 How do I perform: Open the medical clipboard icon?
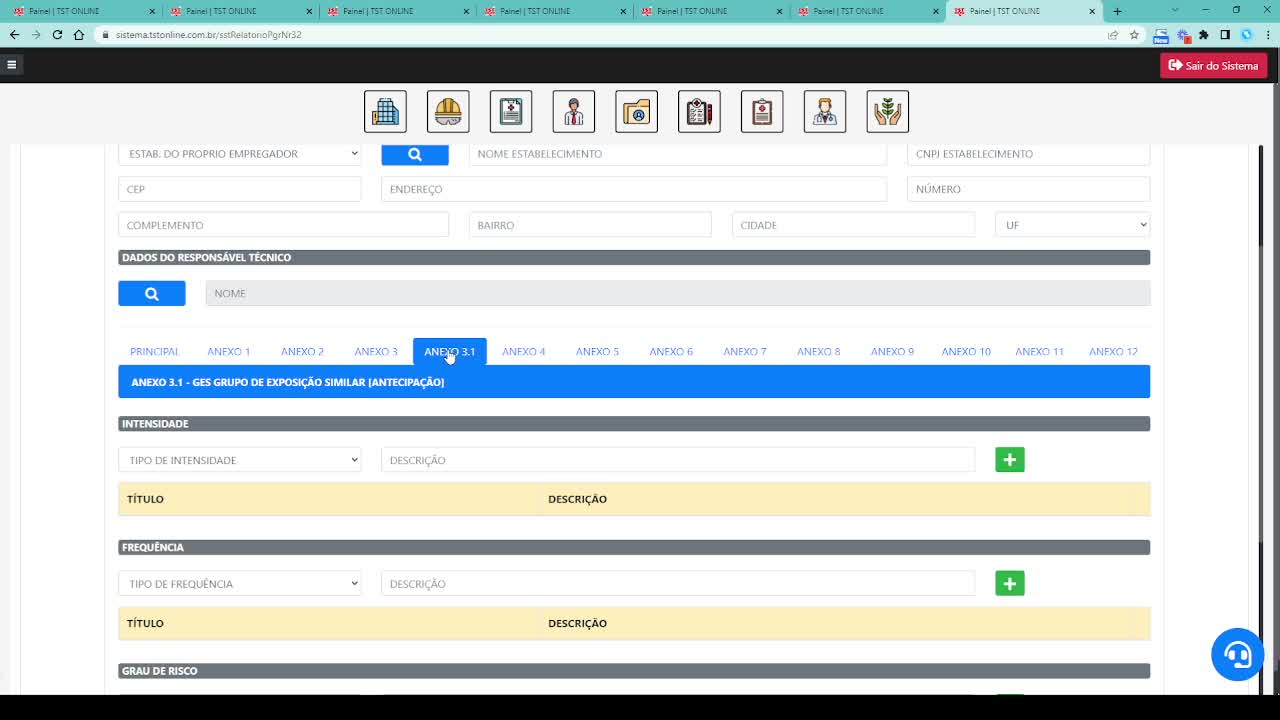[762, 112]
